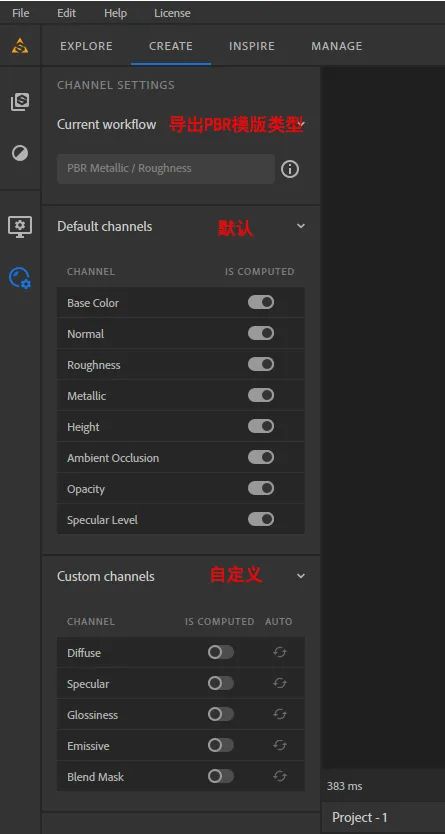Toggle the Opacity computed switch
The width and height of the screenshot is (445, 834).
(x=261, y=488)
